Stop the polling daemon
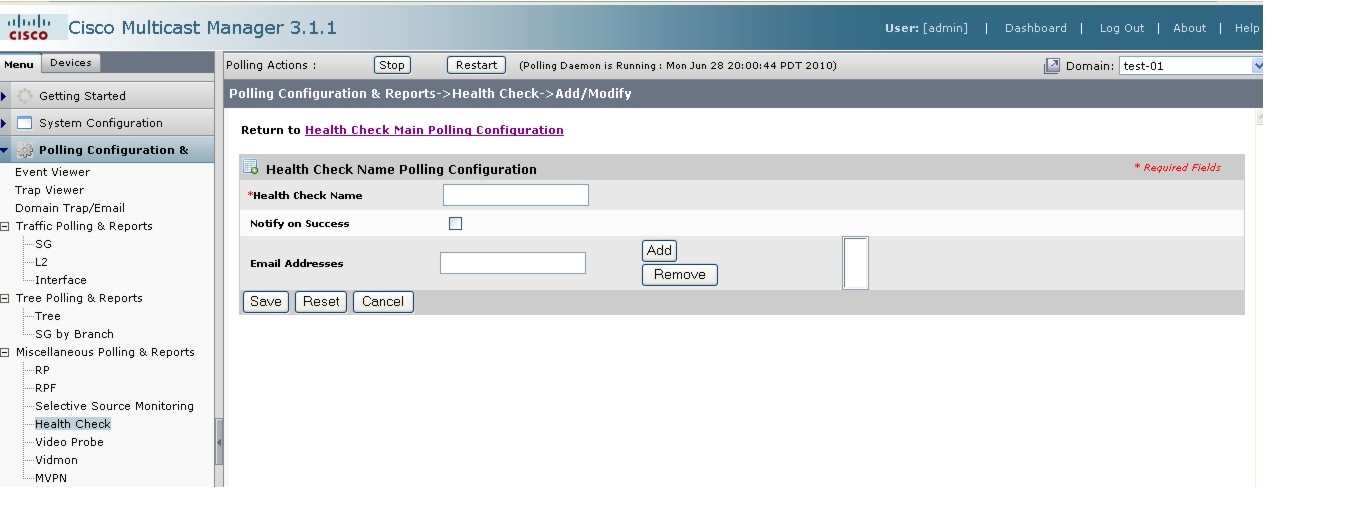Screen dimensions: 1350x512 coord(392,65)
